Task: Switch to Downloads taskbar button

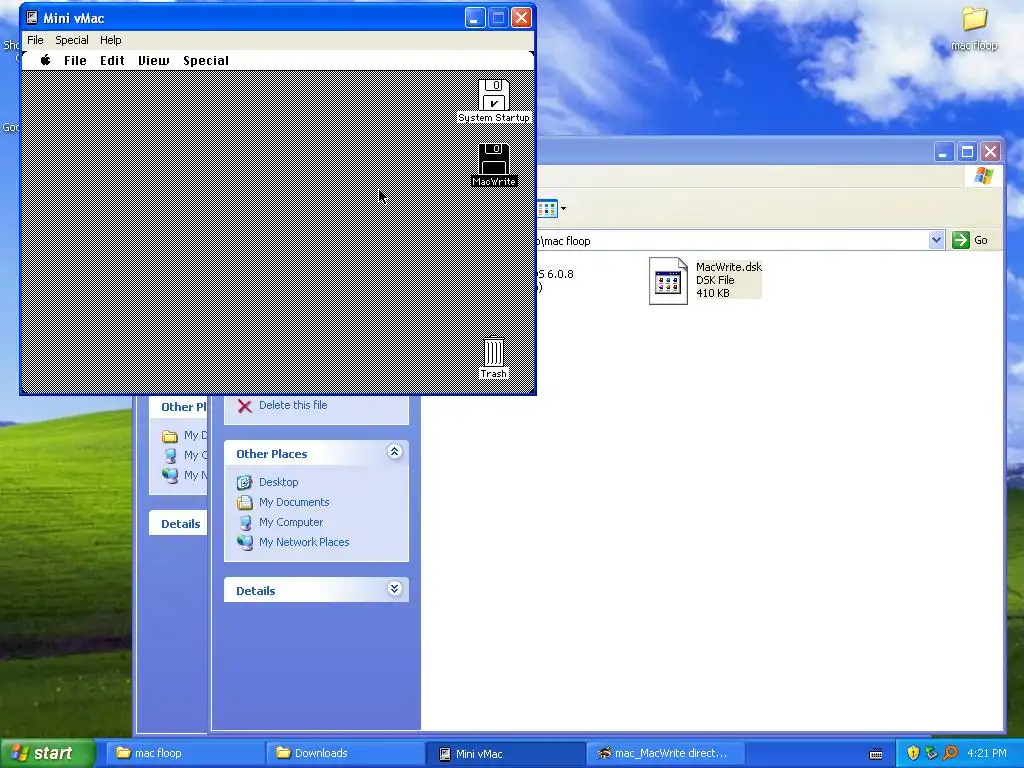Action: coord(344,753)
